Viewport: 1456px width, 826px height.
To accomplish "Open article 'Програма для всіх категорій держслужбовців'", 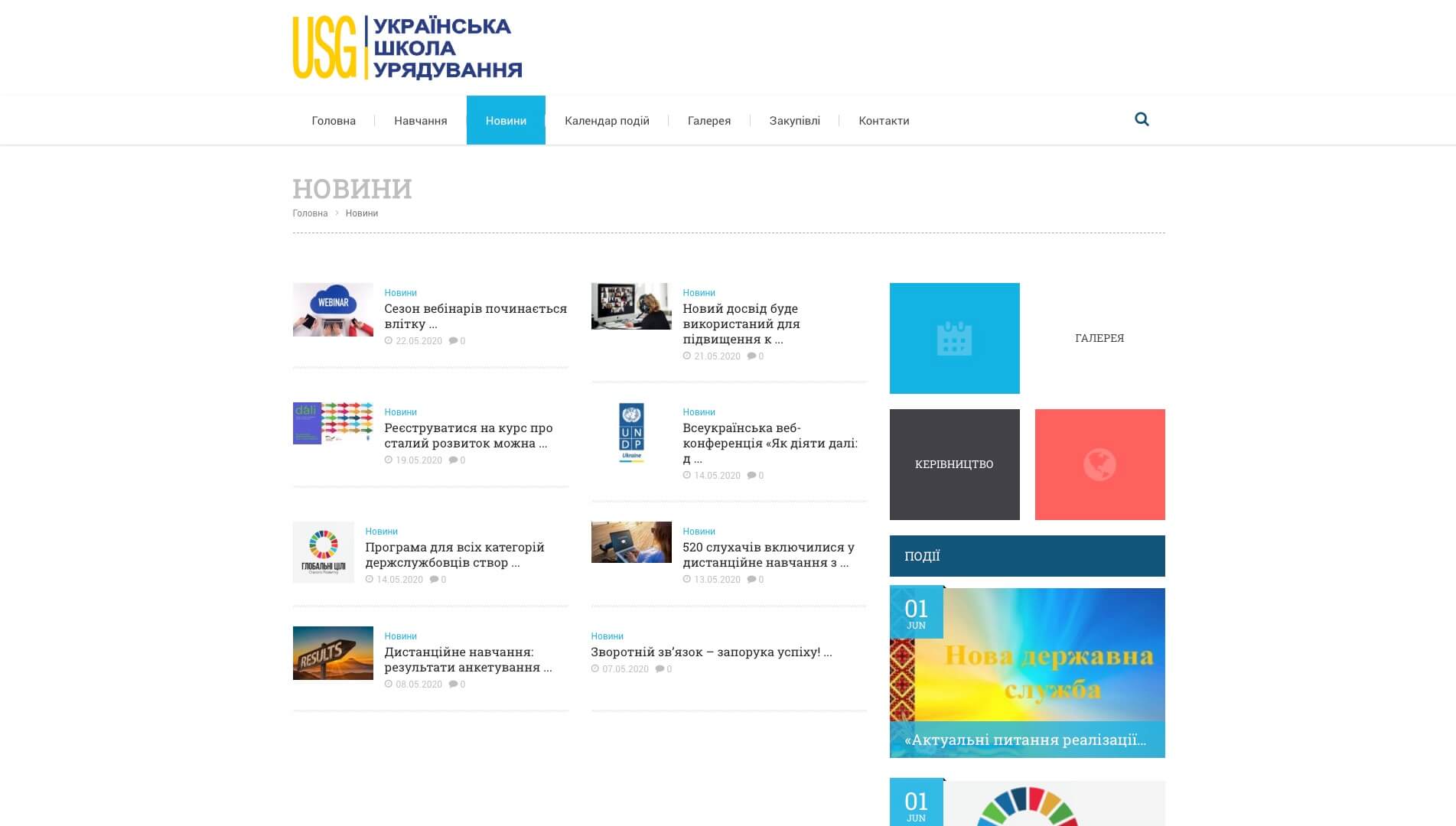I will pos(454,554).
